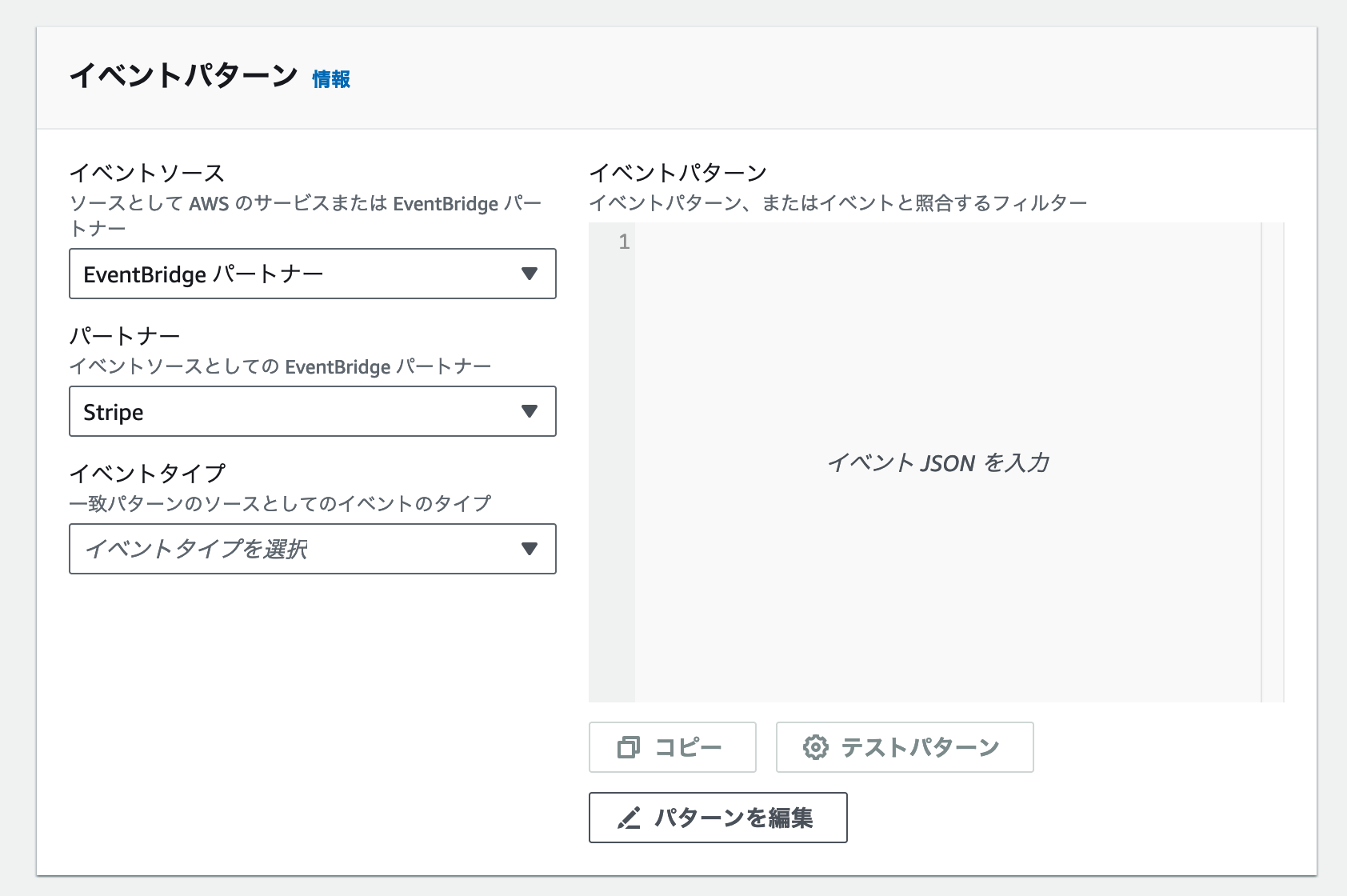Click the イベント JSON を入力 editor area
Image resolution: width=1347 pixels, height=896 pixels.
tap(948, 462)
